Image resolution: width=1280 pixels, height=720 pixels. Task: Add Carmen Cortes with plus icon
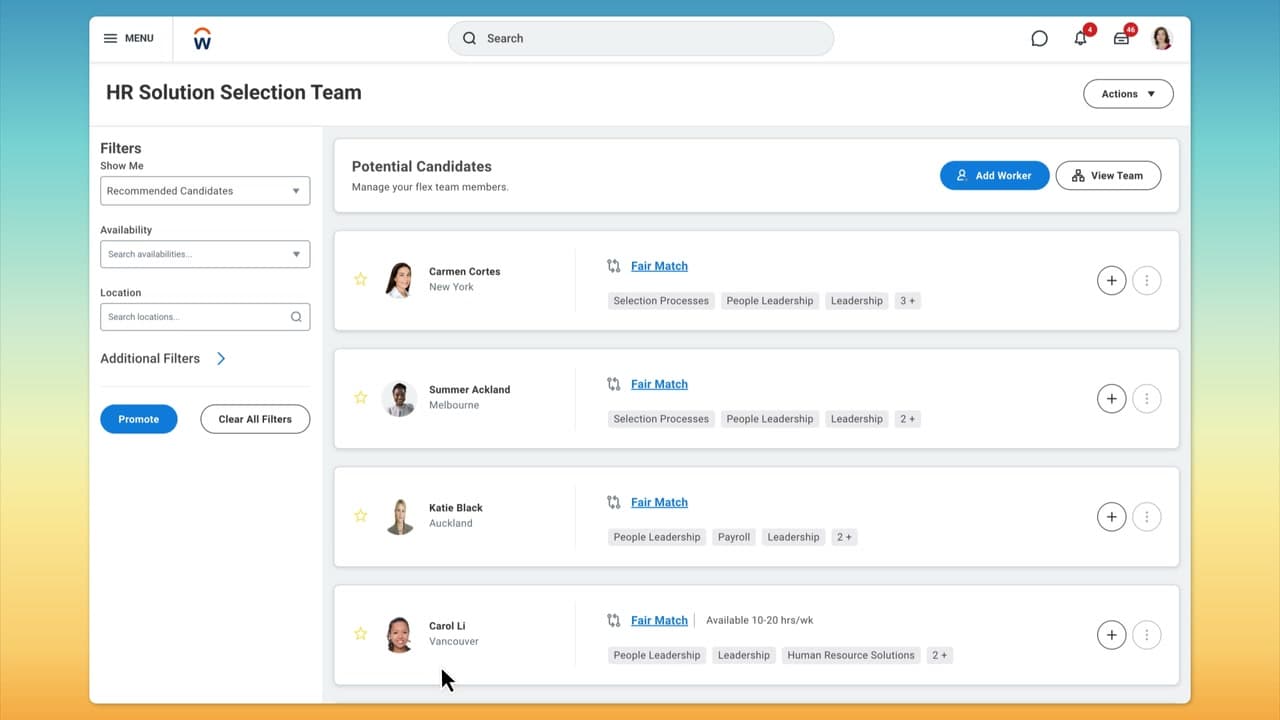pos(1111,280)
